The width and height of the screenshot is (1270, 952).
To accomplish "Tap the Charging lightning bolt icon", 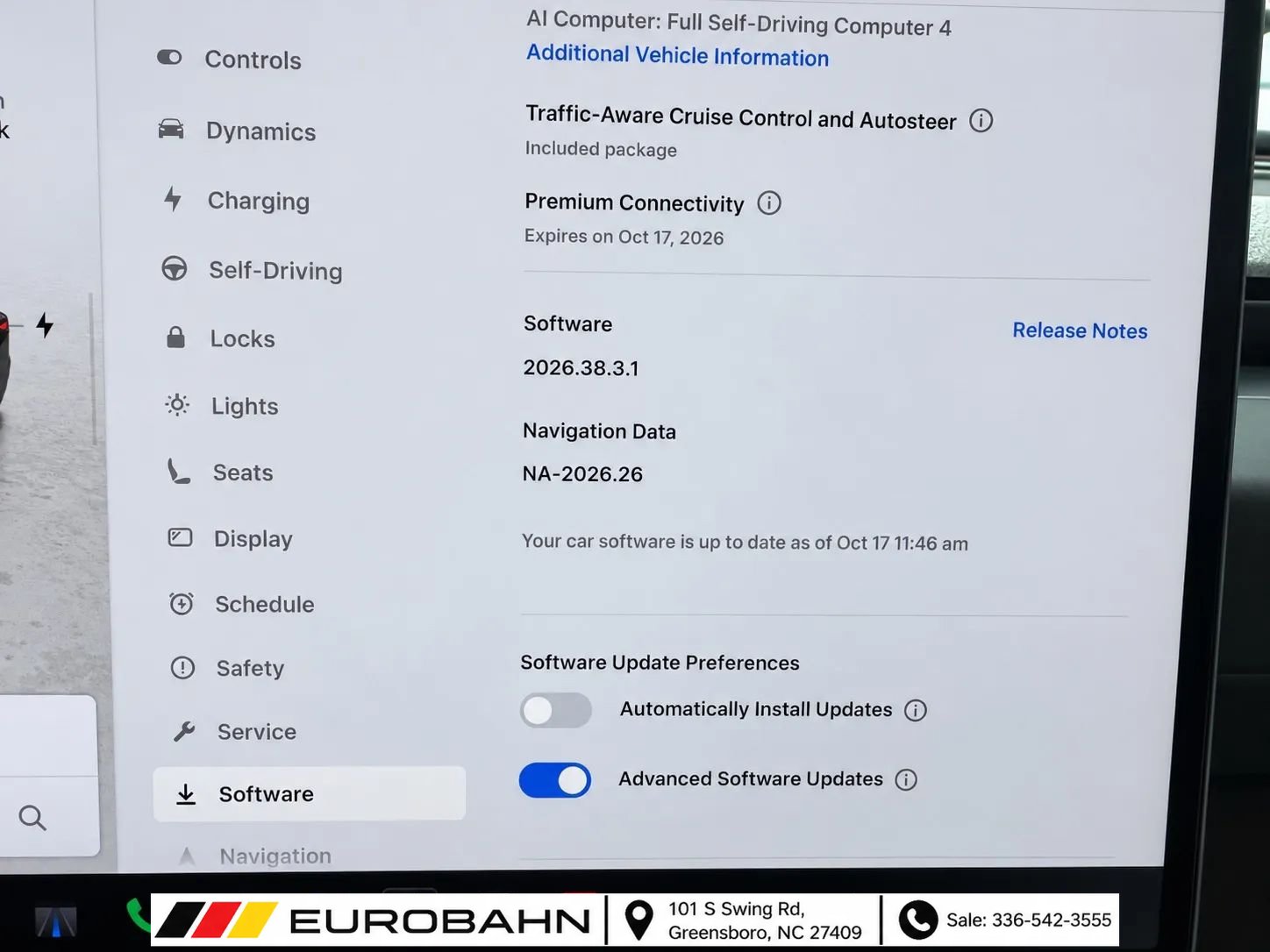I will [x=173, y=199].
